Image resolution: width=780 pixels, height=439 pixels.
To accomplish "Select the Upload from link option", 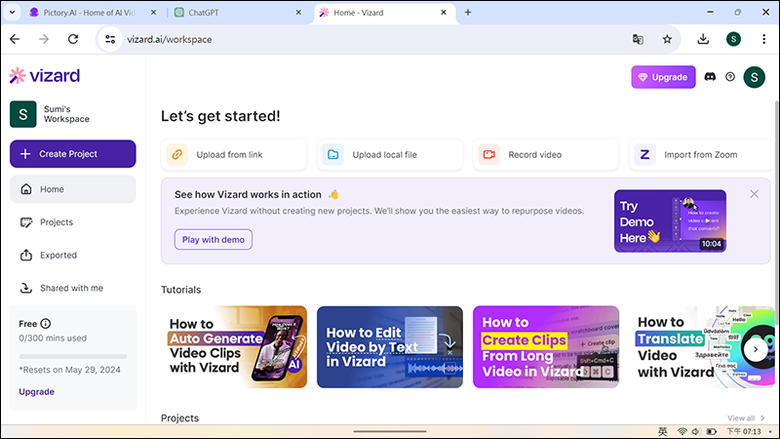I will 234,155.
